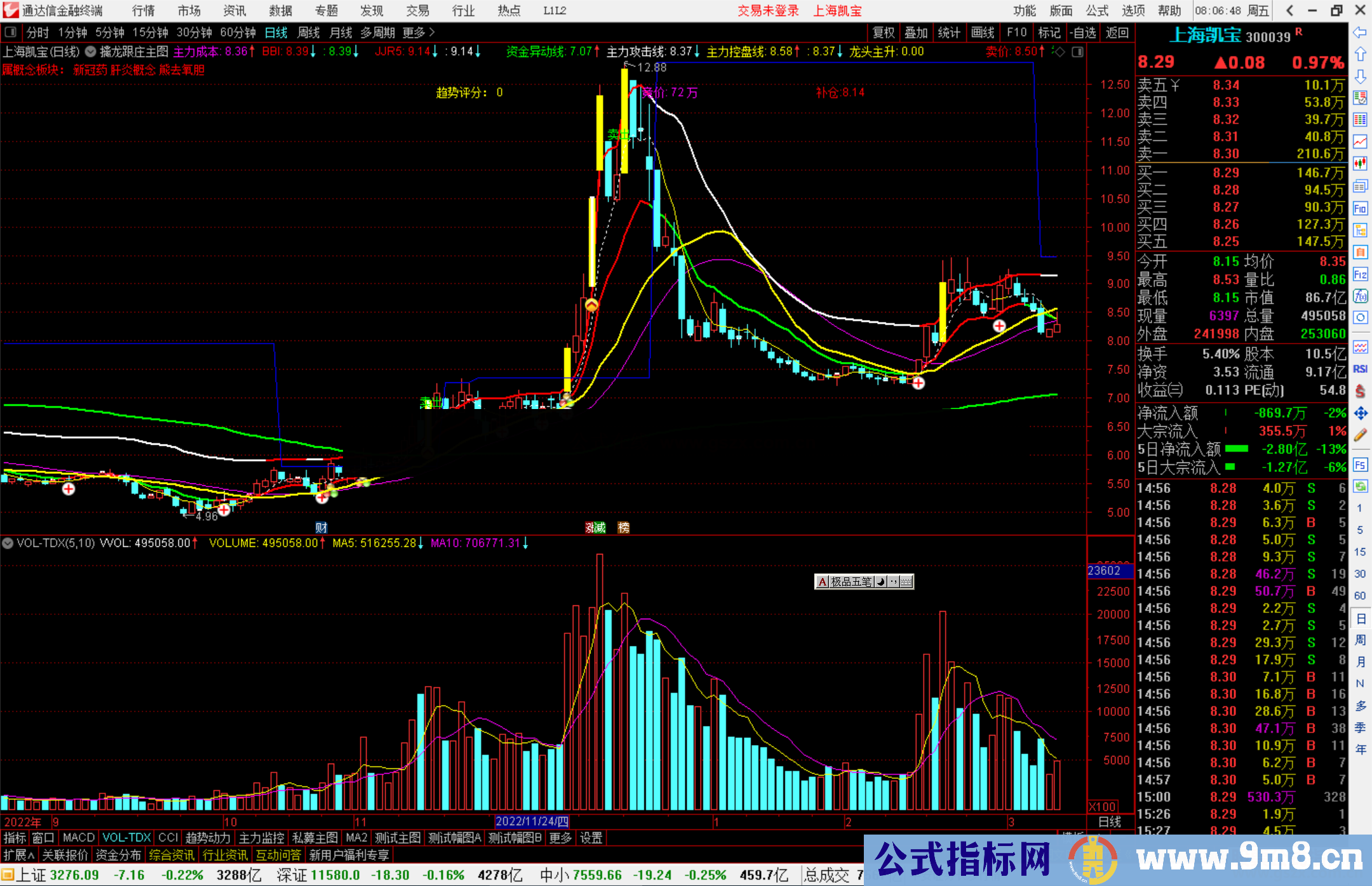Select the 周线 weekly period
This screenshot has height=886, width=1372.
pos(309,32)
